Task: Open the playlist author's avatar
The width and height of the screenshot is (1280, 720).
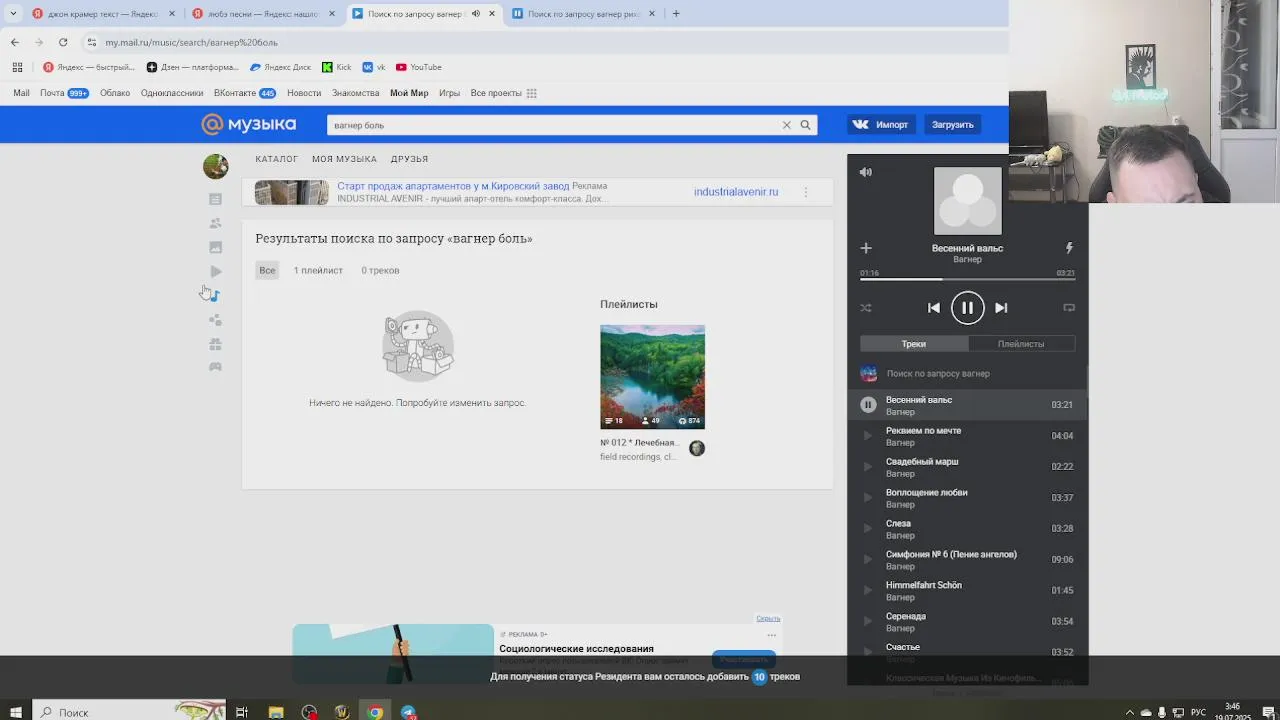Action: (x=697, y=449)
